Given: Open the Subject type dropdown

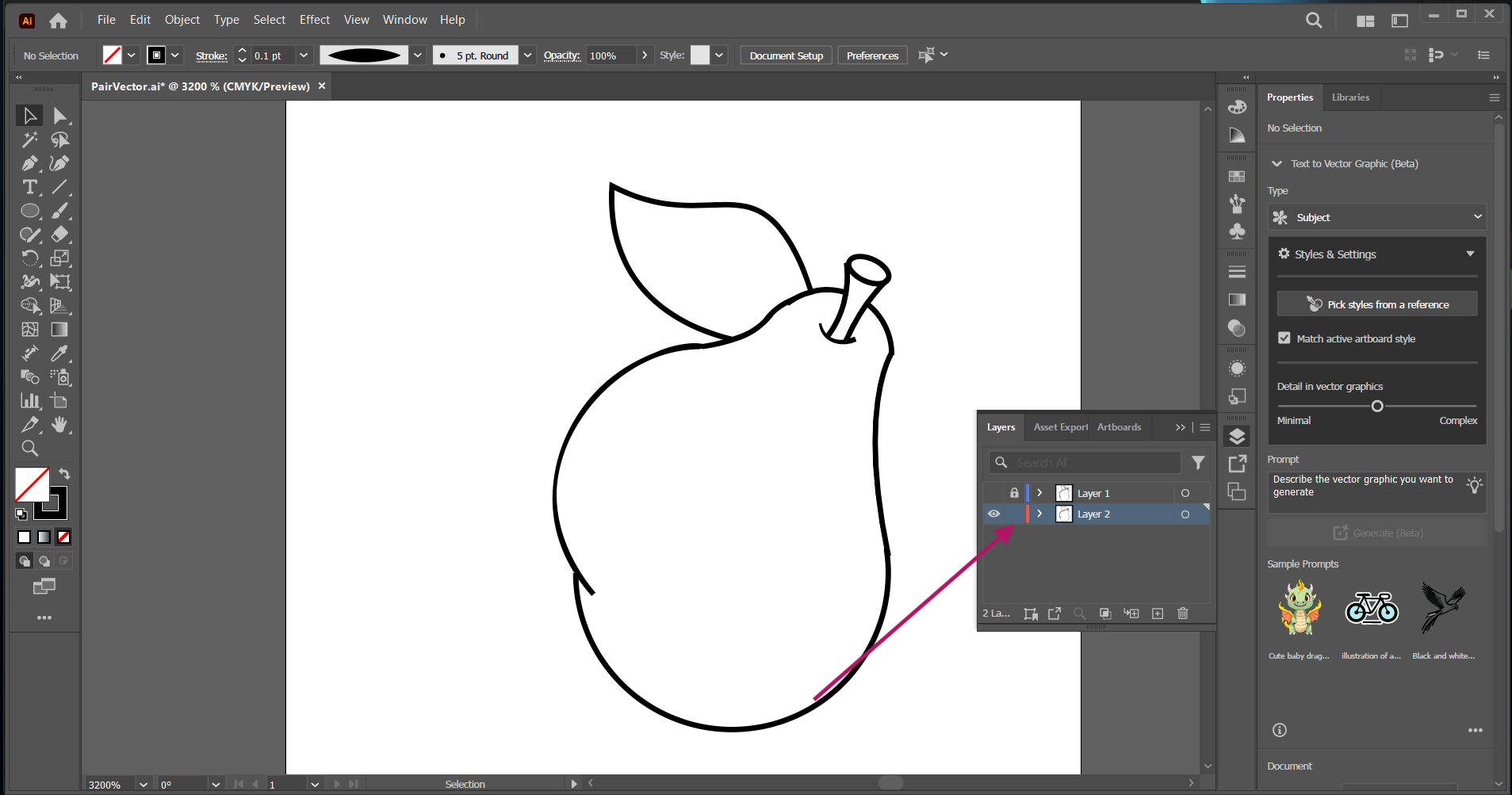Looking at the screenshot, I should [x=1376, y=217].
